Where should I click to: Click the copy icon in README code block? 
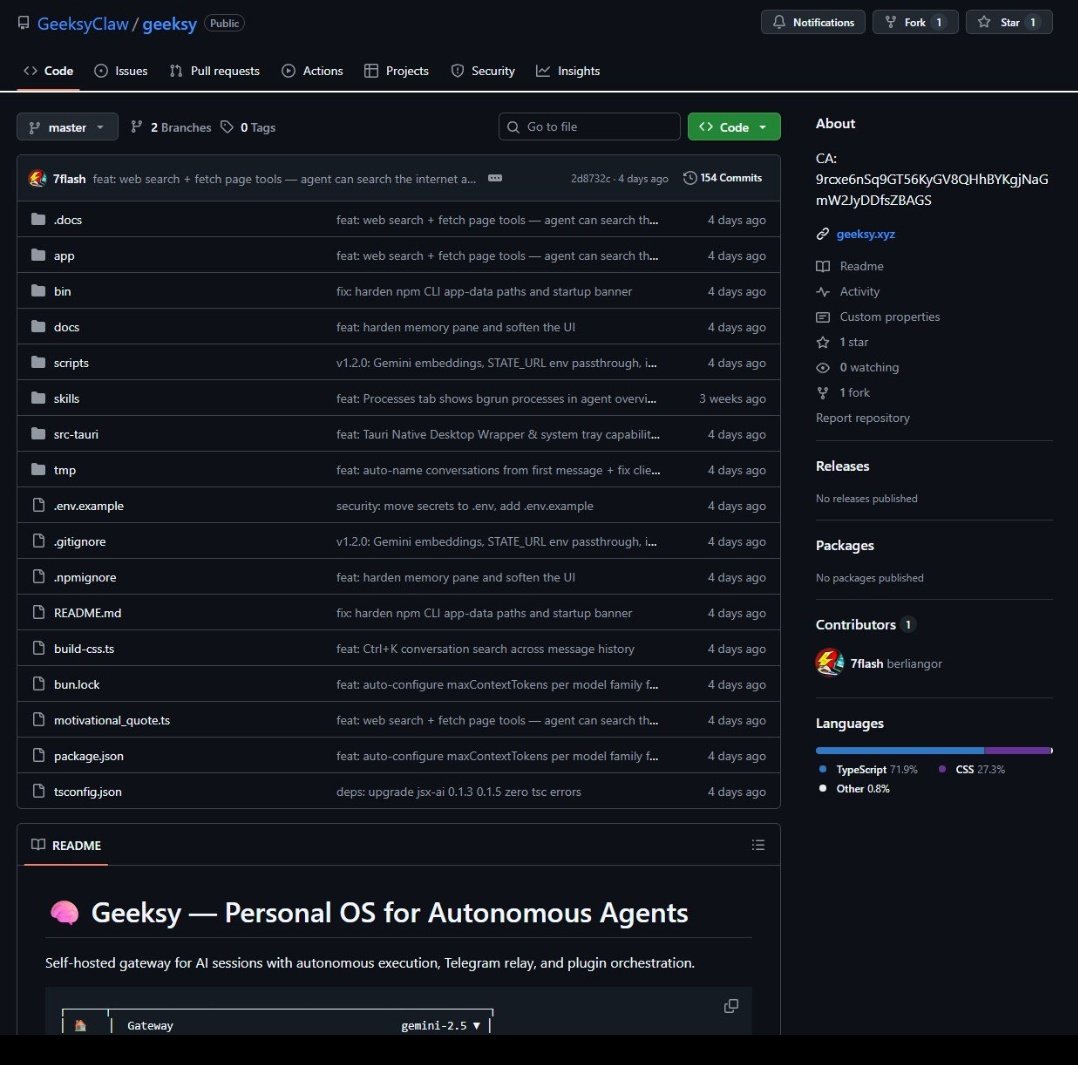tap(731, 1006)
